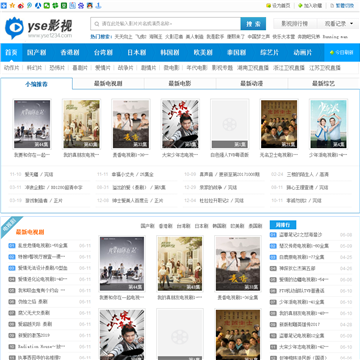Open the 大宋少年志 poster thumbnail in recommendations
Screen dimensions: 360x360
point(180,124)
